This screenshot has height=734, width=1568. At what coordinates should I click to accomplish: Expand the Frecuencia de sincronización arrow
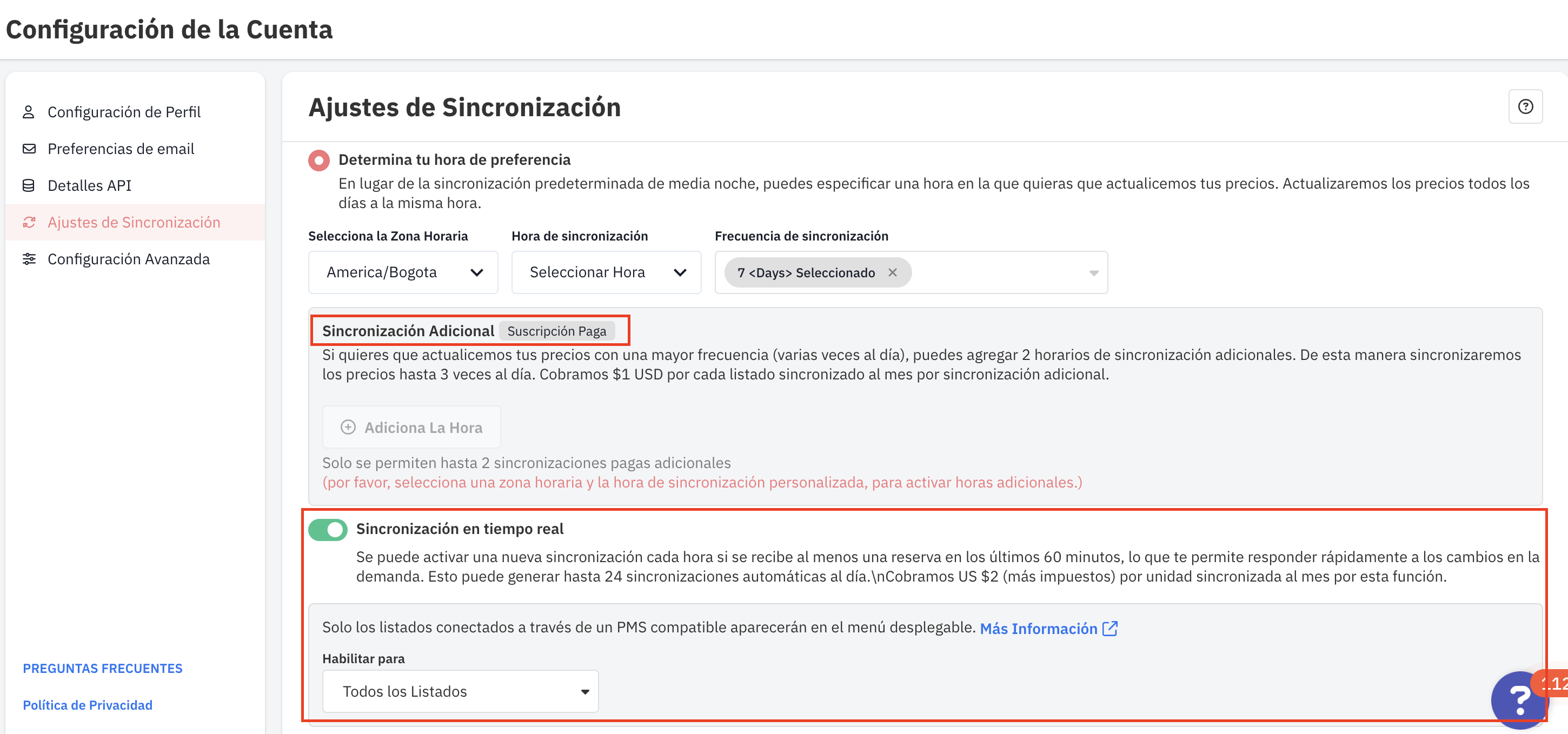pos(1093,273)
